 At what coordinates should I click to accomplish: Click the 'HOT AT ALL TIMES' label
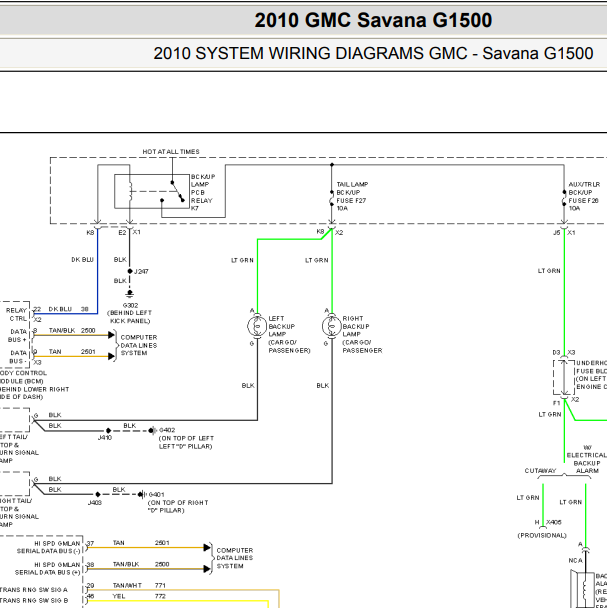coord(171,152)
